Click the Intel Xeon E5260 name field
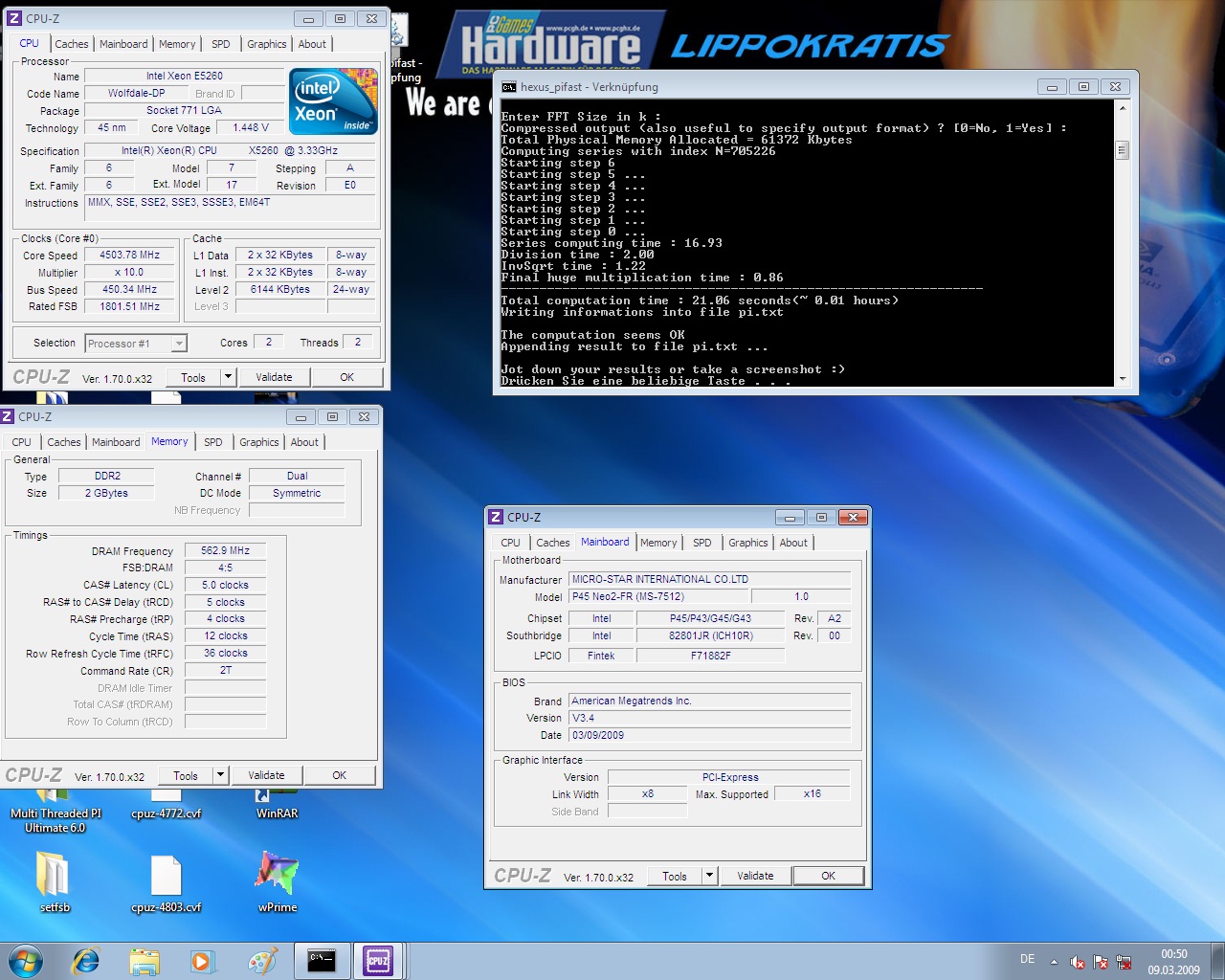 [185, 76]
